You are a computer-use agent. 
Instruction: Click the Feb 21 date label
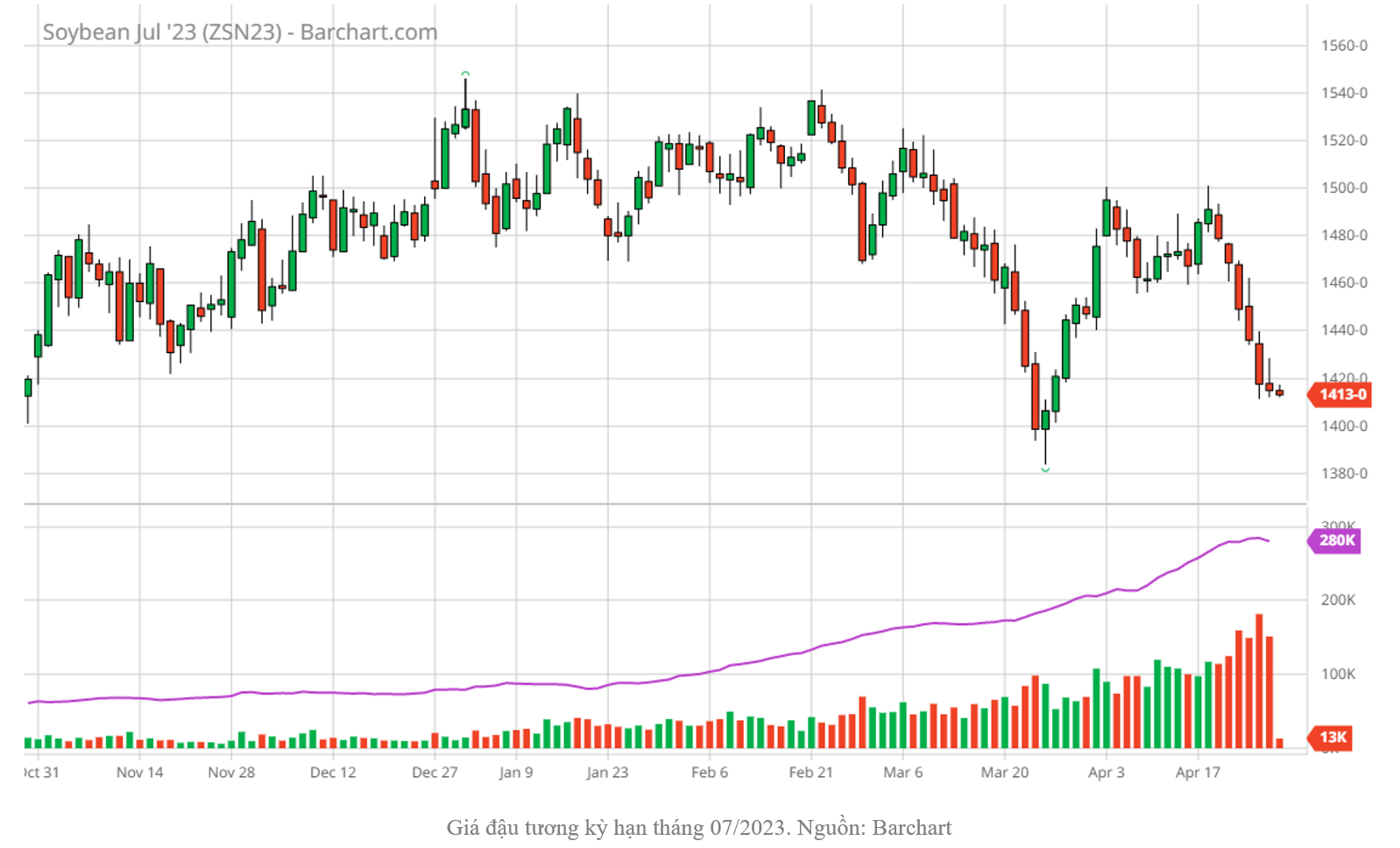pyautogui.click(x=811, y=772)
